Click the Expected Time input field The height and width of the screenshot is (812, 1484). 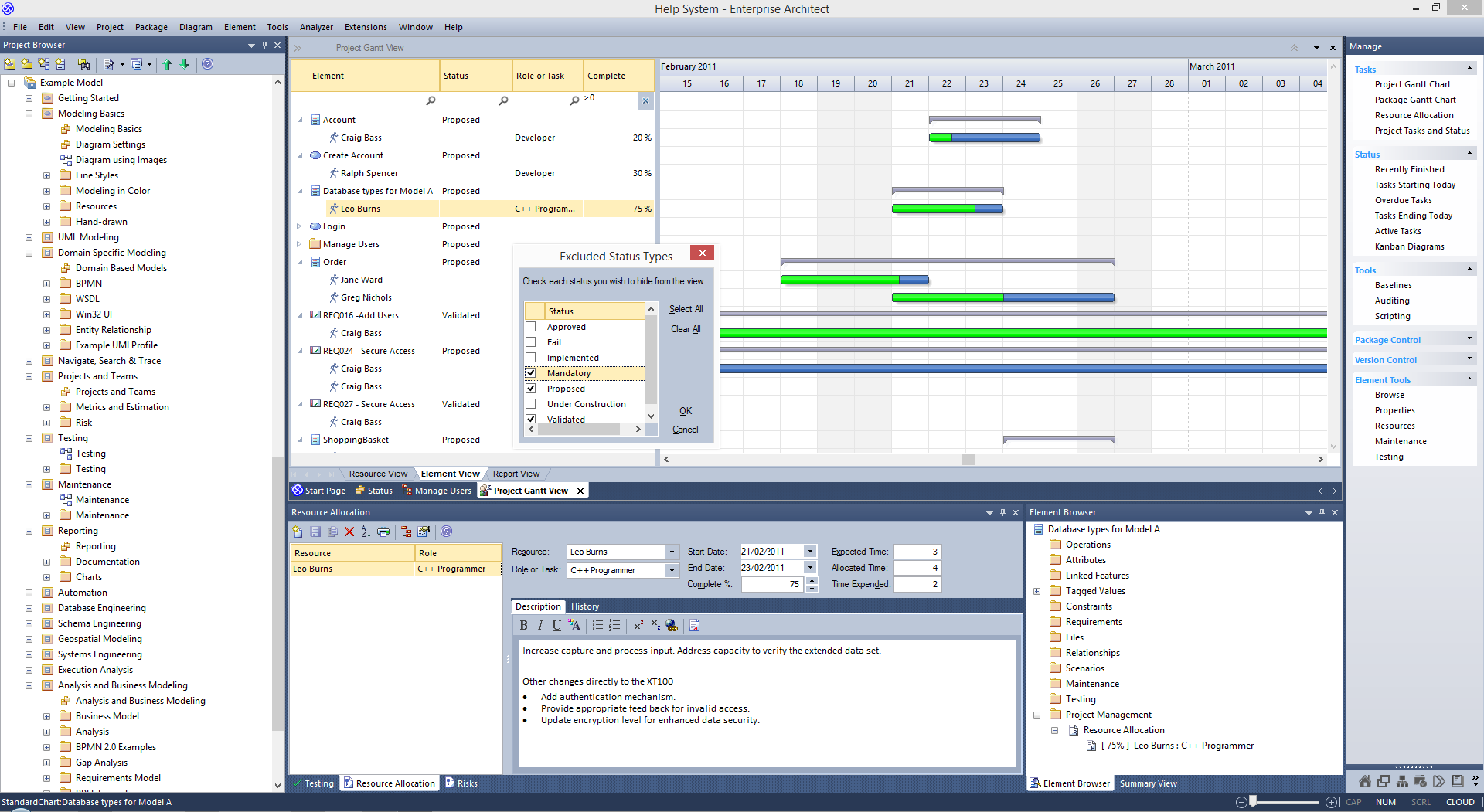tap(917, 552)
